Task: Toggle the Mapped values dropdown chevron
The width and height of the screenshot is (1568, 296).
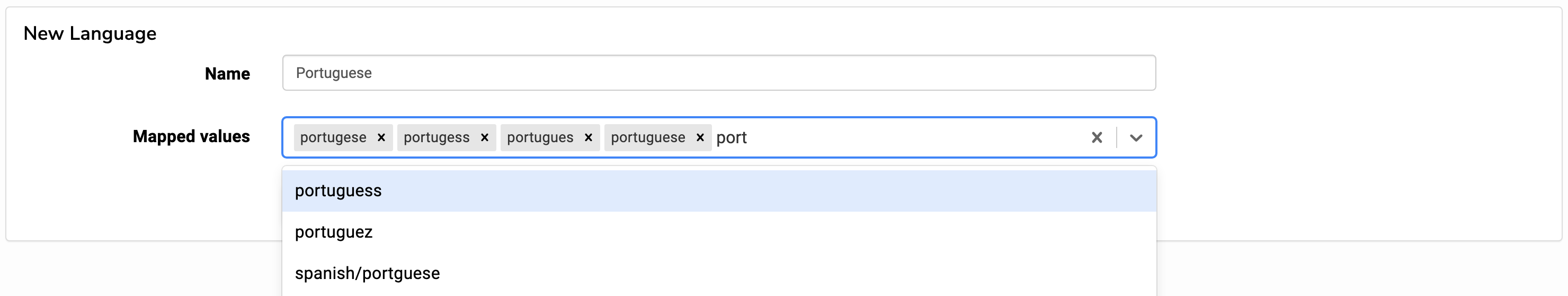Action: [x=1135, y=137]
